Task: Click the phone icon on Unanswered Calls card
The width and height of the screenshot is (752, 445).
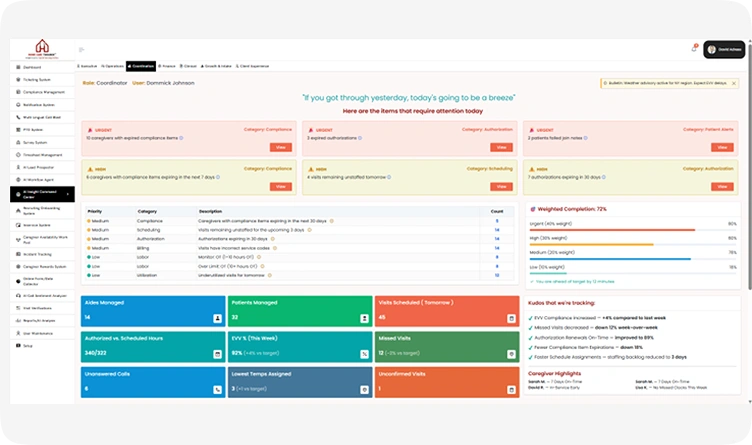Action: pyautogui.click(x=217, y=390)
